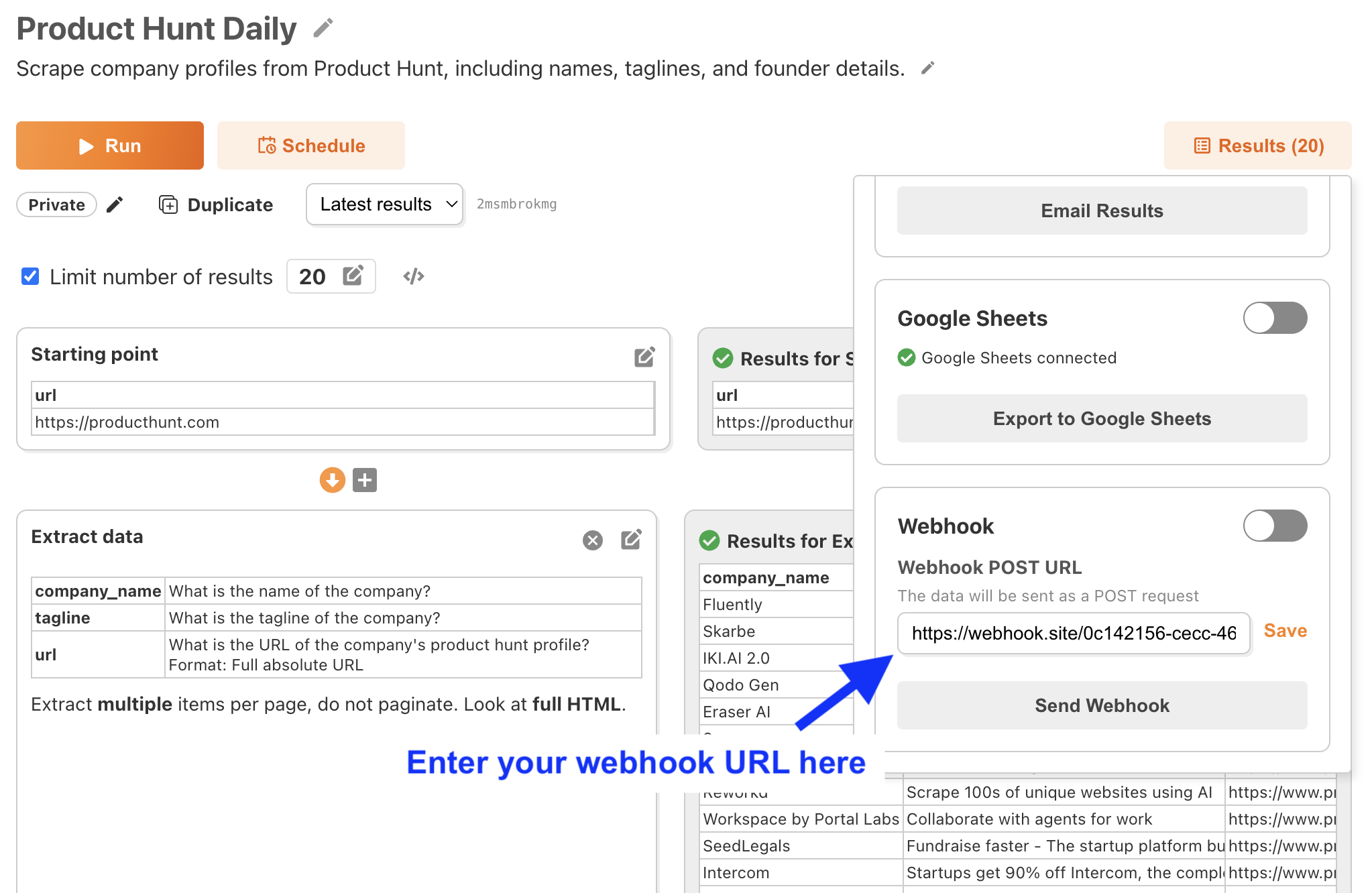Enable the Google Sheets toggle

click(x=1275, y=318)
